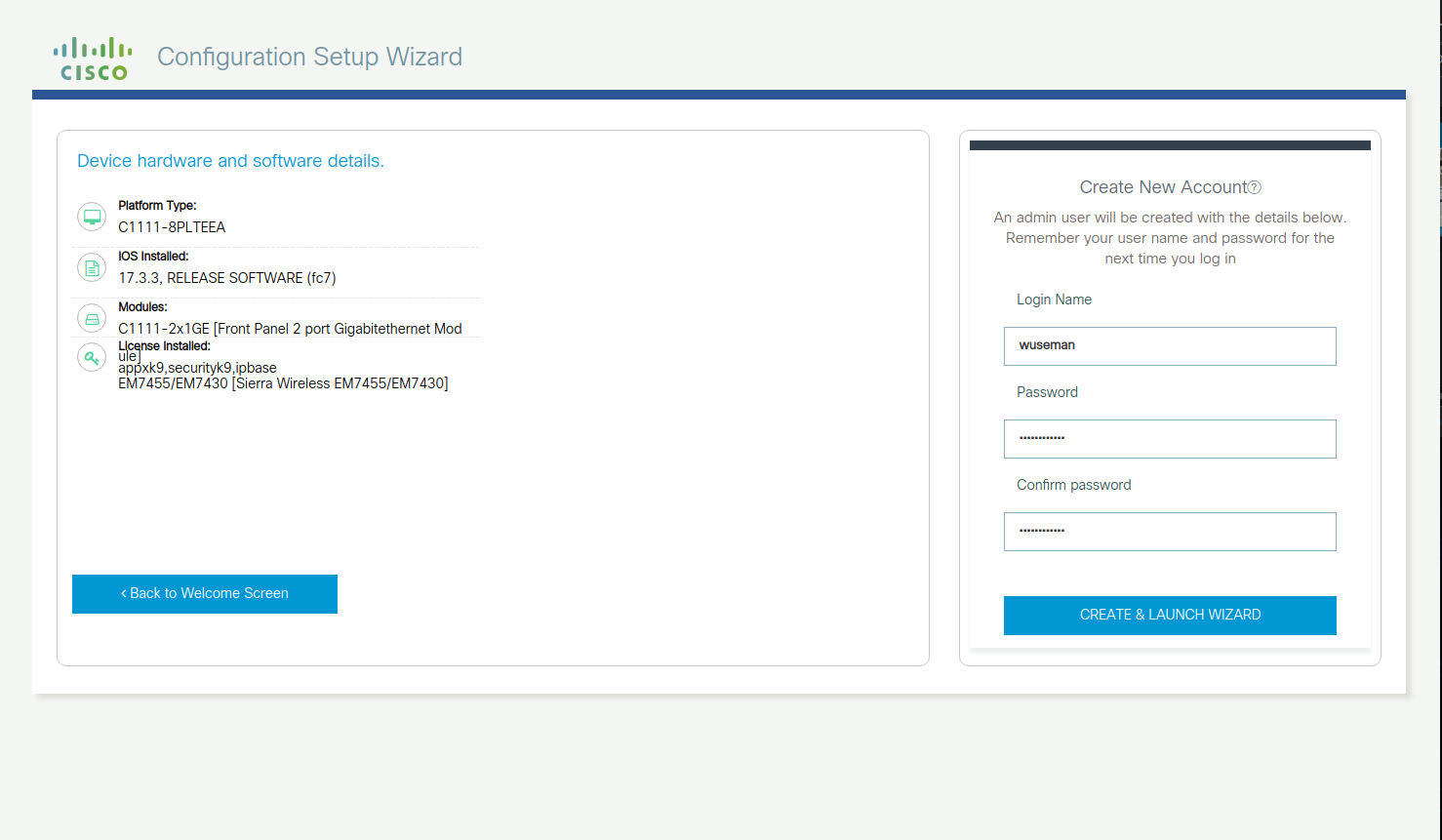Image resolution: width=1442 pixels, height=840 pixels.
Task: Click inside the Login Name field
Action: [1170, 345]
